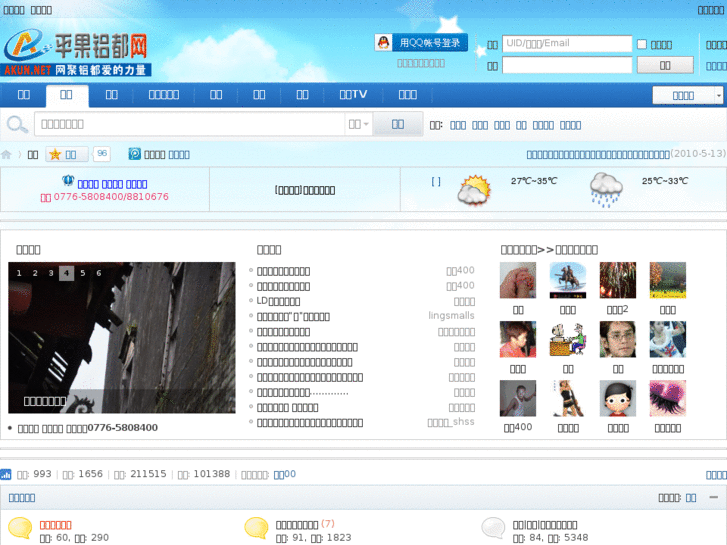
Task: Open the red-haired person avatar
Action: point(518,340)
